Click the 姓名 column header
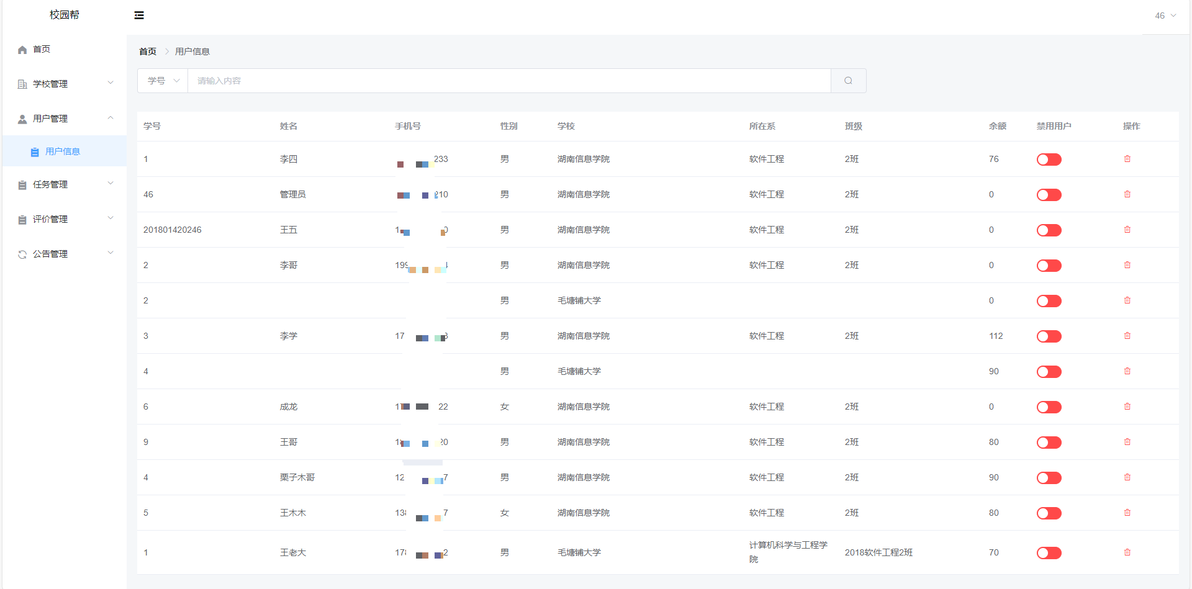 [289, 126]
